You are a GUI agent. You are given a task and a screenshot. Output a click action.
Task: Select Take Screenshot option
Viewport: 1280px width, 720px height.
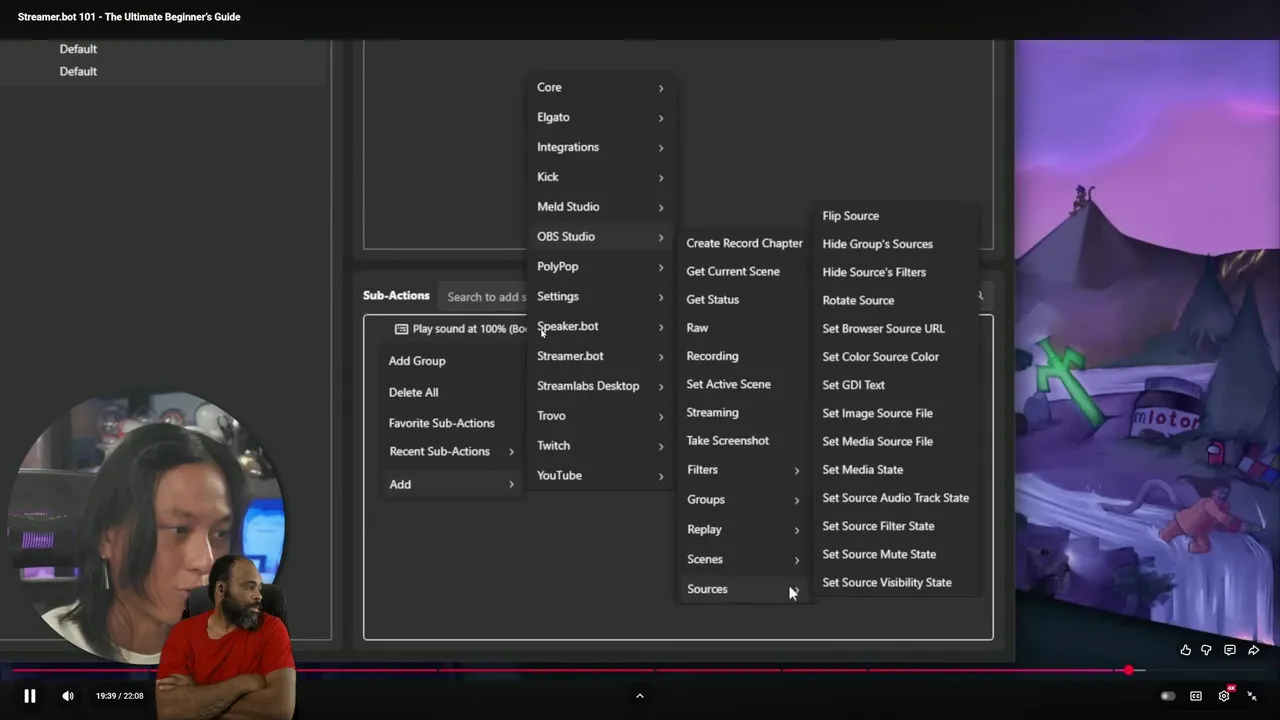727,441
